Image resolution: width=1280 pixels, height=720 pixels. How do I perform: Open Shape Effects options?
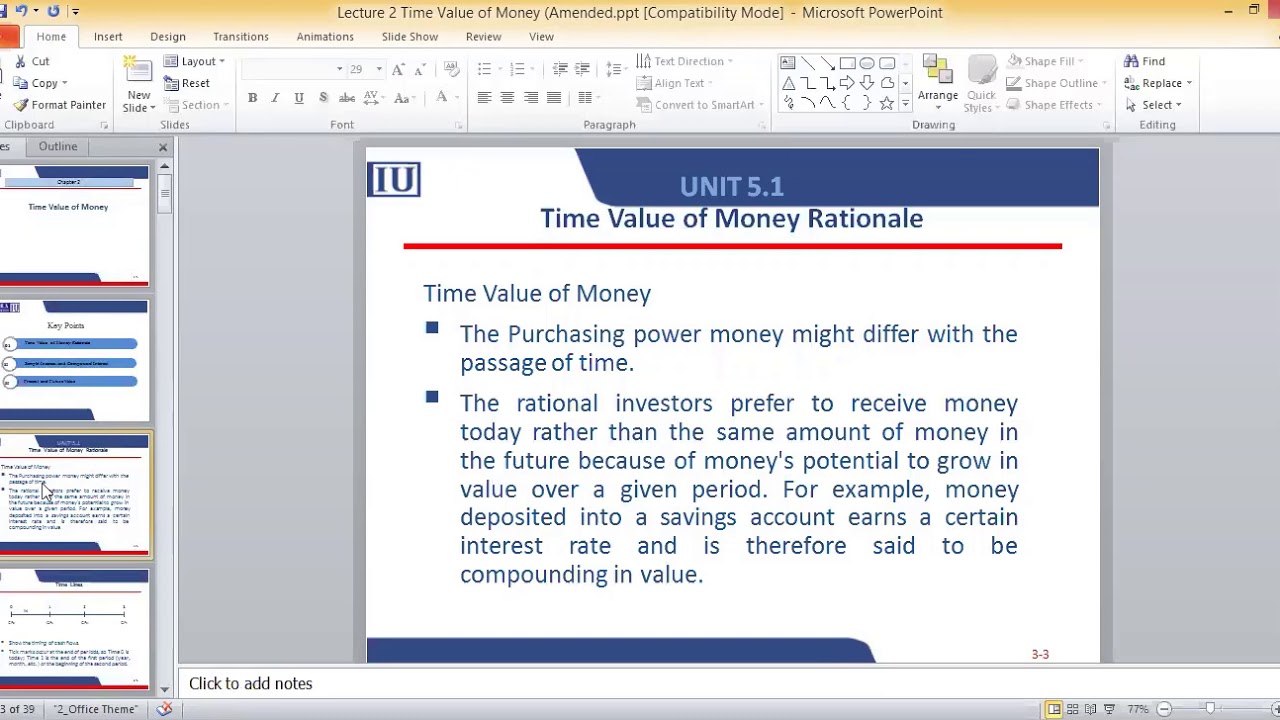point(1055,105)
